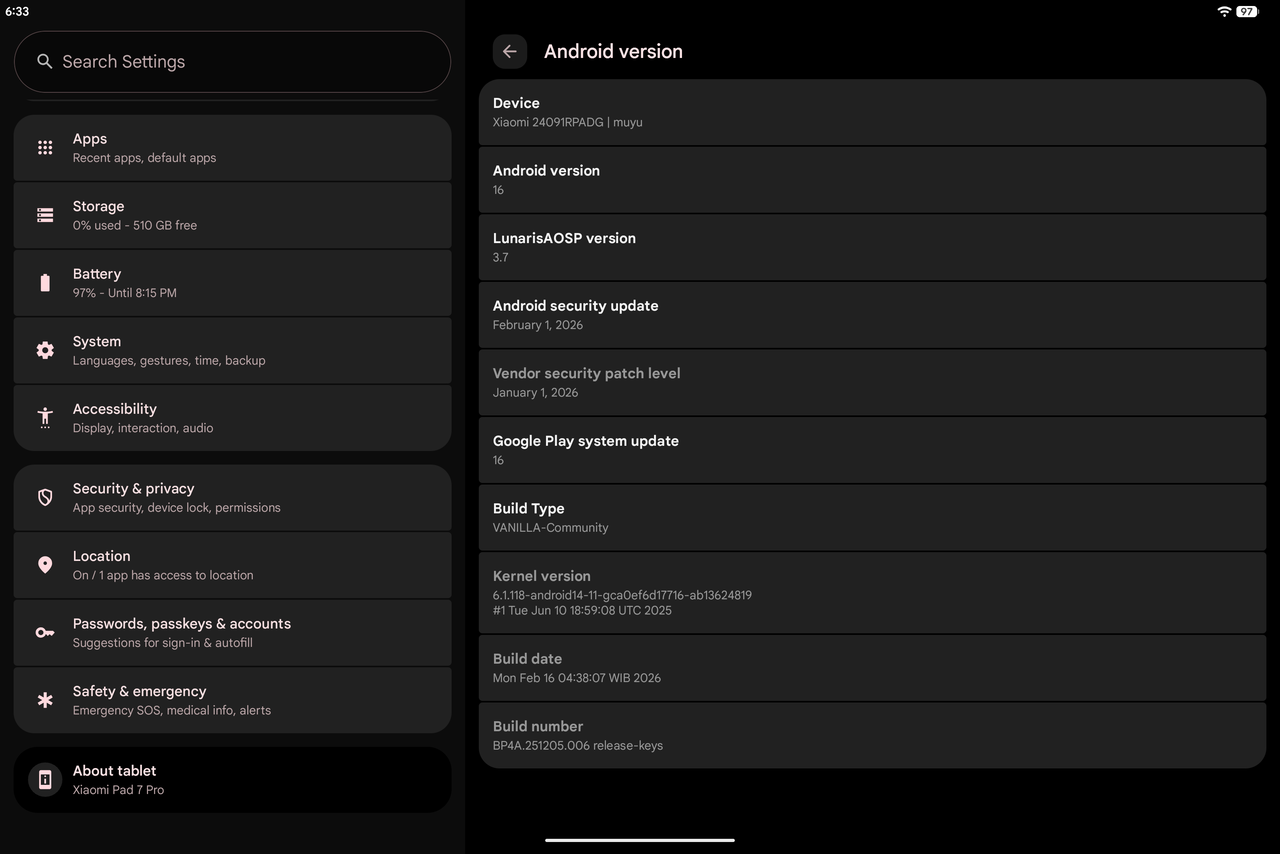Click the 6:33 clock in status bar
The width and height of the screenshot is (1280, 854).
[x=17, y=12]
